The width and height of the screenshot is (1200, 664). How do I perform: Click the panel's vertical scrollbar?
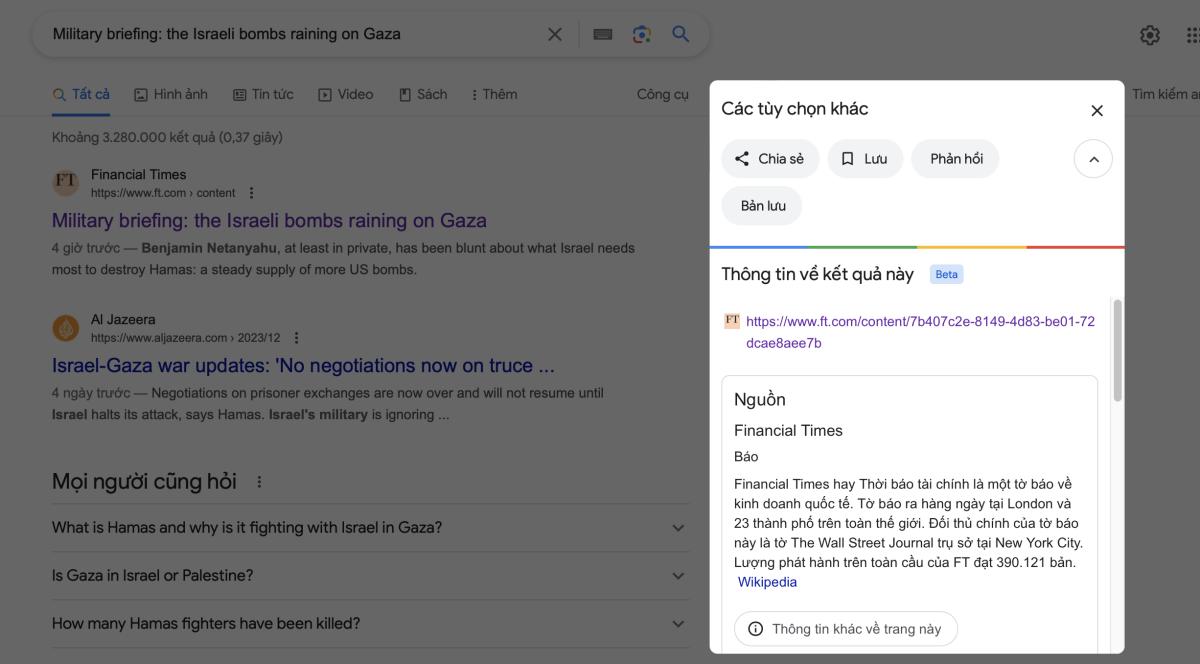1117,350
